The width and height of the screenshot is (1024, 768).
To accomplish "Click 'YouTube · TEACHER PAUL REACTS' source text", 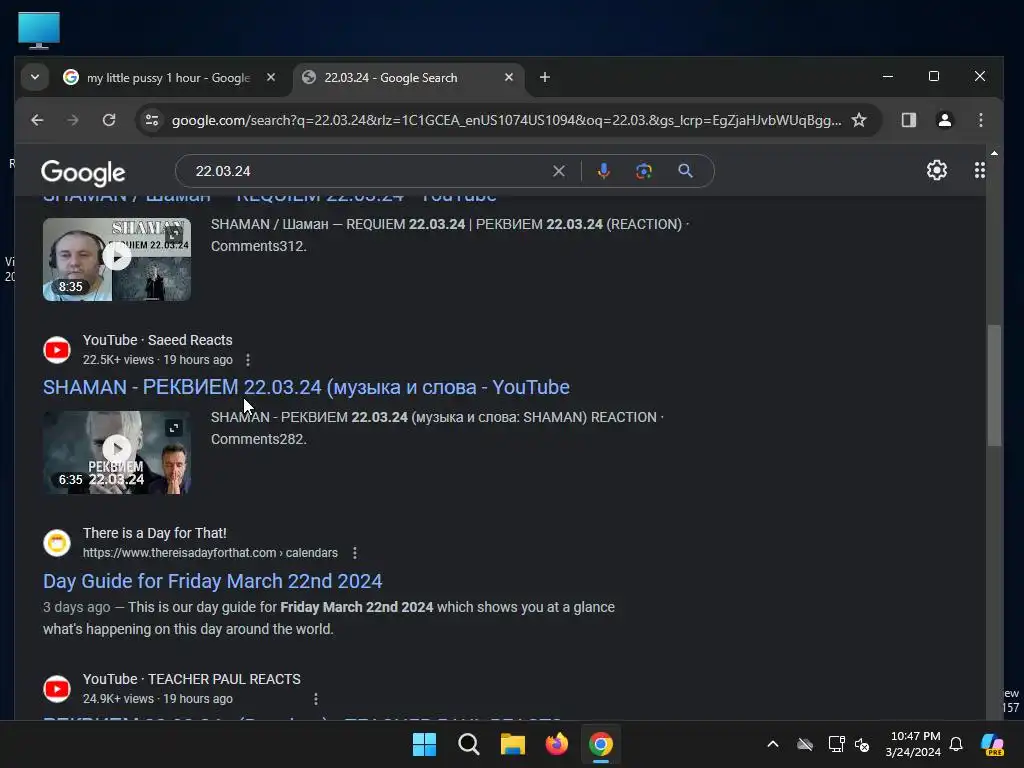I will point(191,679).
